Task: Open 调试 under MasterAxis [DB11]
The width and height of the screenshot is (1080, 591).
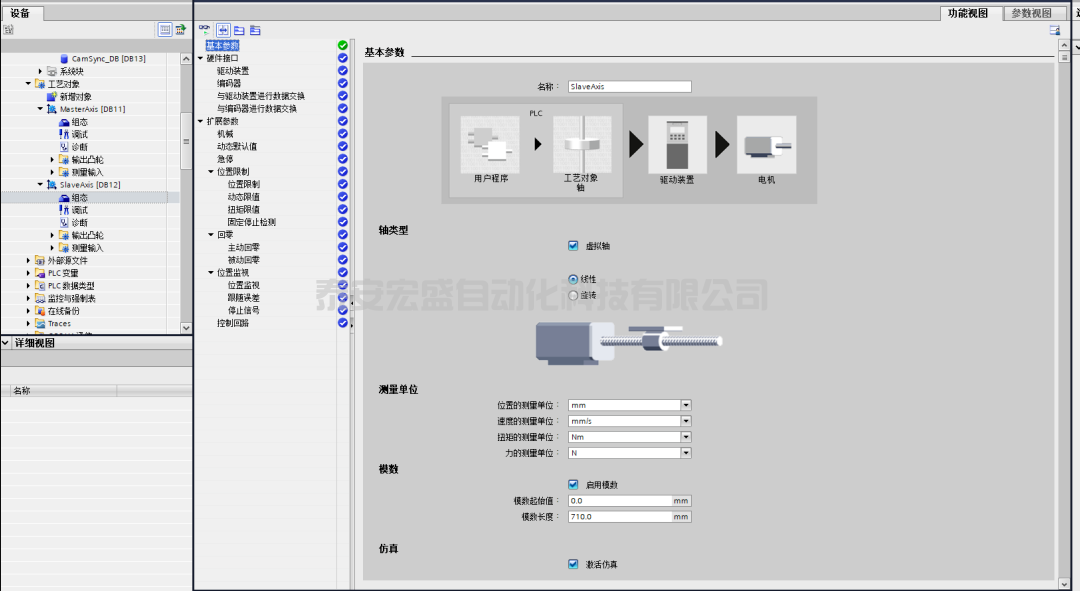Action: [79, 134]
